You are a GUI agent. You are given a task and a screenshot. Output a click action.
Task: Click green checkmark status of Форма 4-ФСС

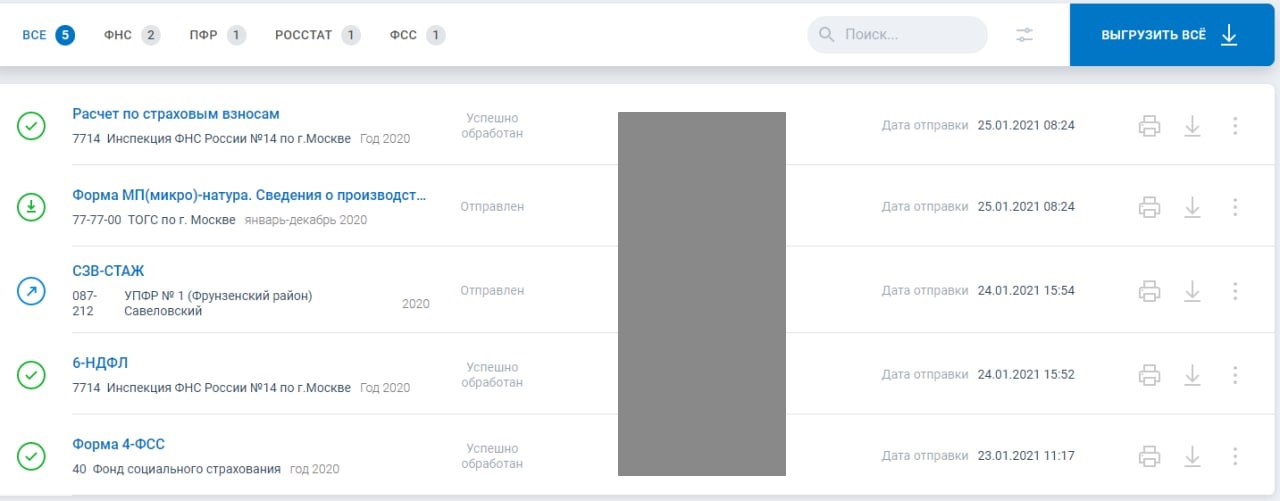coord(32,456)
